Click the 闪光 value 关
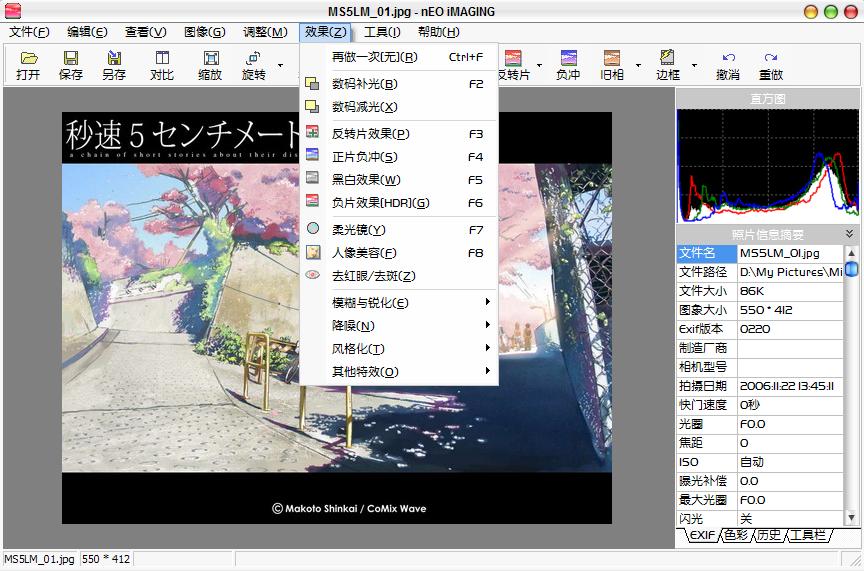Screen dimensions: 864x571 (791, 519)
